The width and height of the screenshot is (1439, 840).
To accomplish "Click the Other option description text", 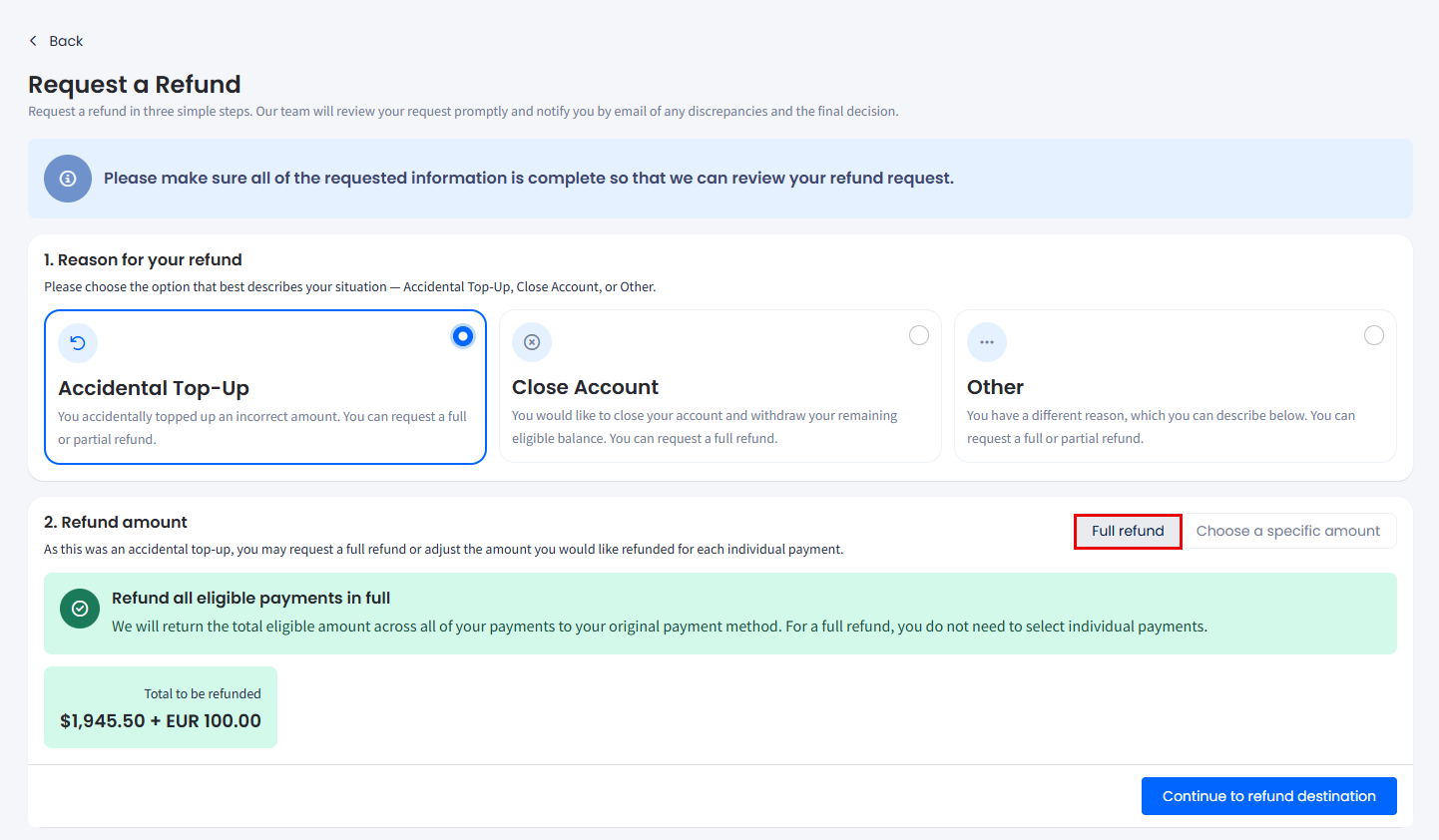I will [1161, 427].
